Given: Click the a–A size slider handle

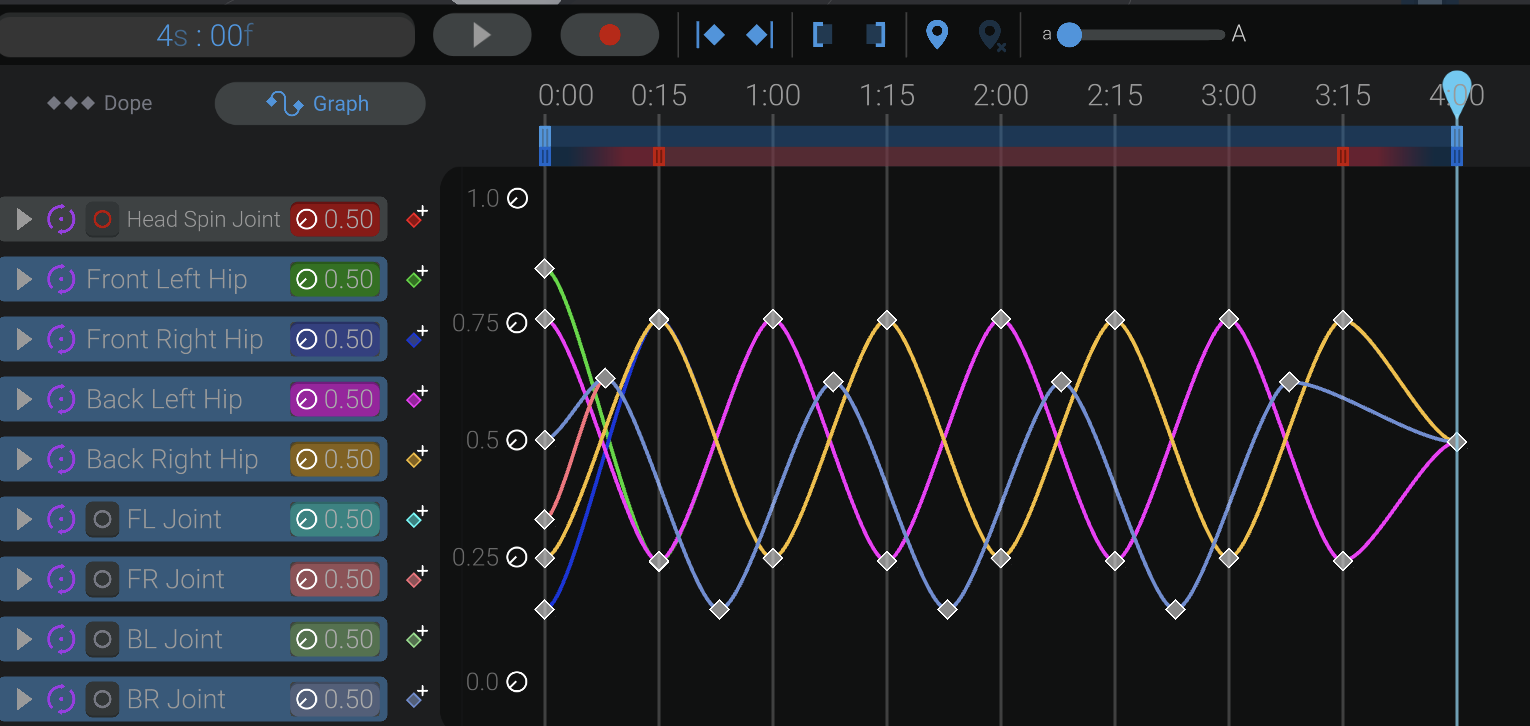Looking at the screenshot, I should click(1069, 35).
